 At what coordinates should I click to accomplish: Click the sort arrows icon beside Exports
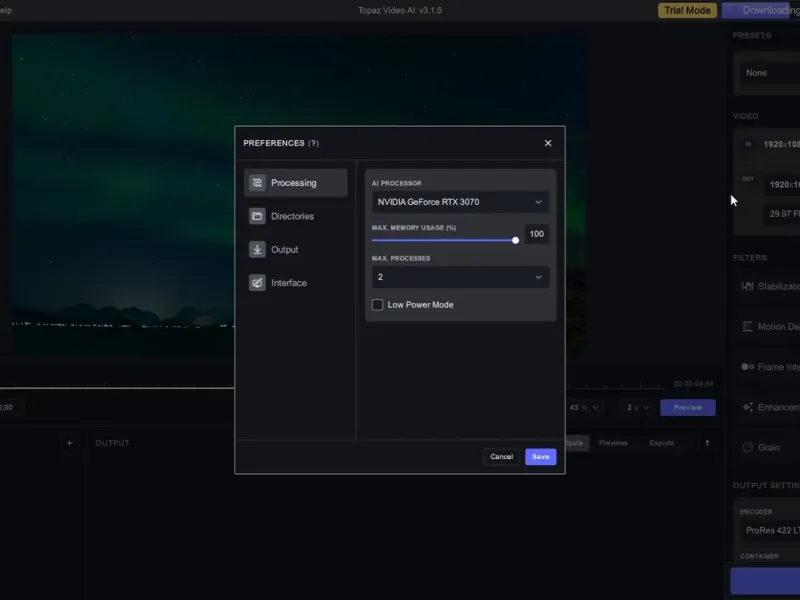[x=707, y=443]
